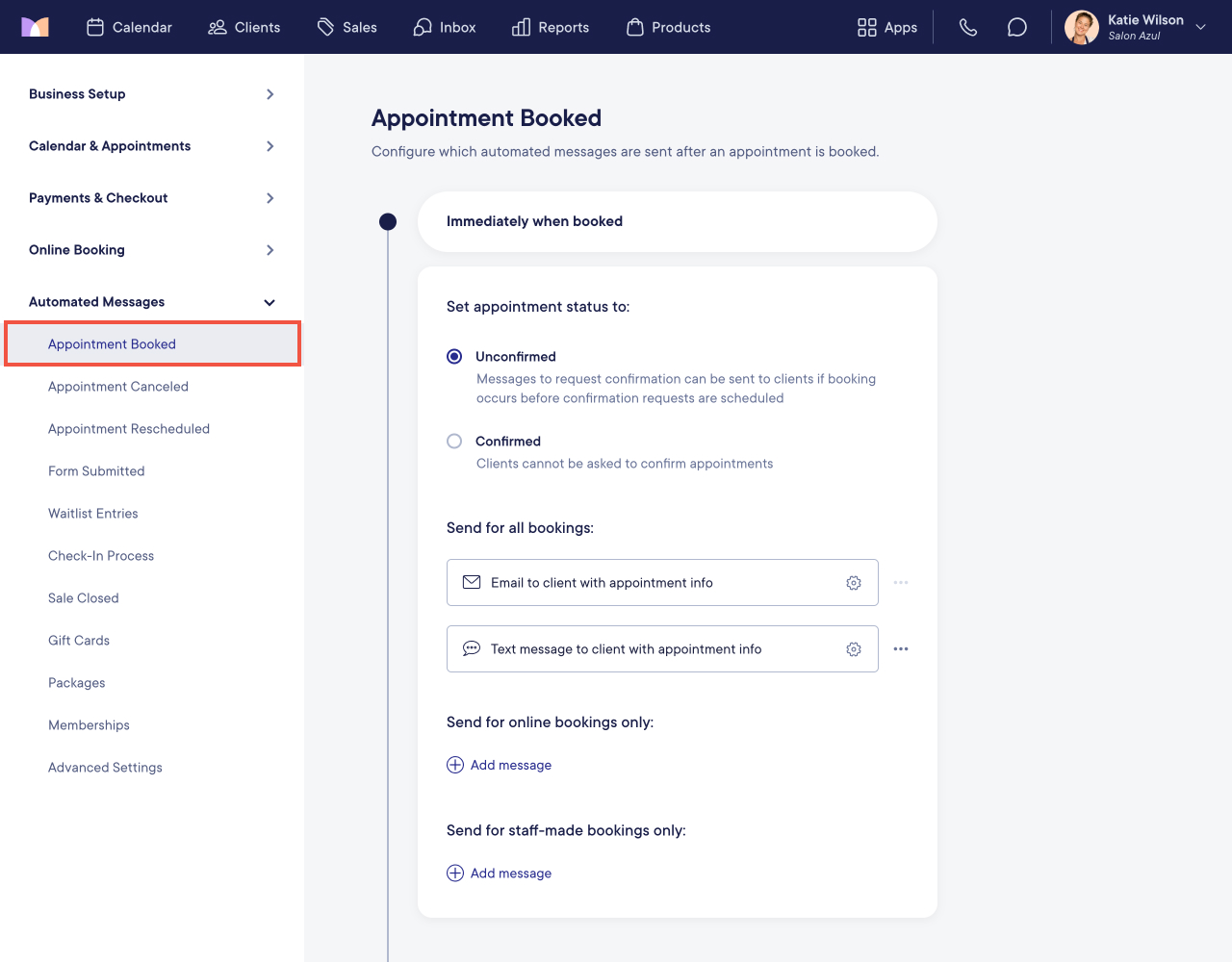This screenshot has width=1232, height=962.
Task: Select the Unconfirmed status radio button
Action: pyautogui.click(x=454, y=356)
